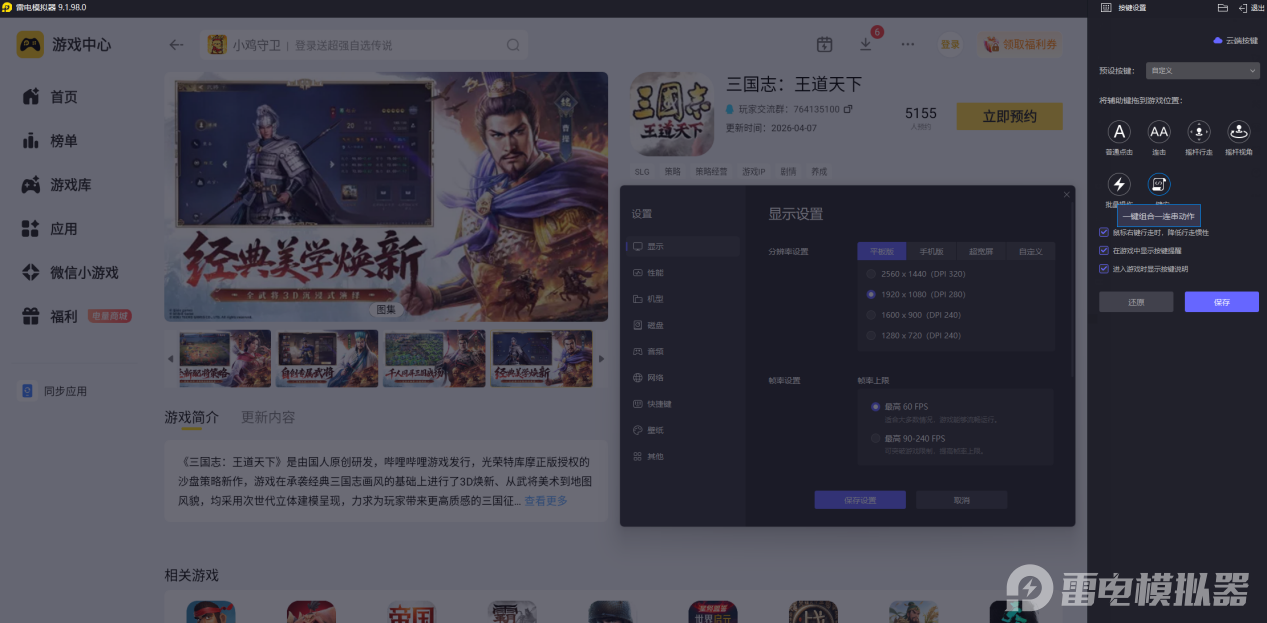Select the lightning bolt batch-operation key icon
Image resolution: width=1267 pixels, height=623 pixels.
1120,184
